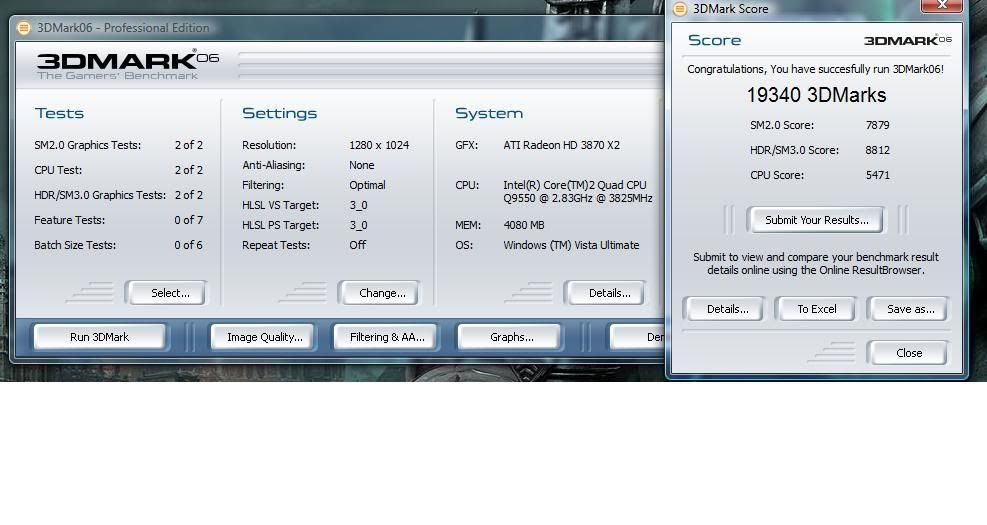Click the partially hidden Demo button

[x=638, y=337]
